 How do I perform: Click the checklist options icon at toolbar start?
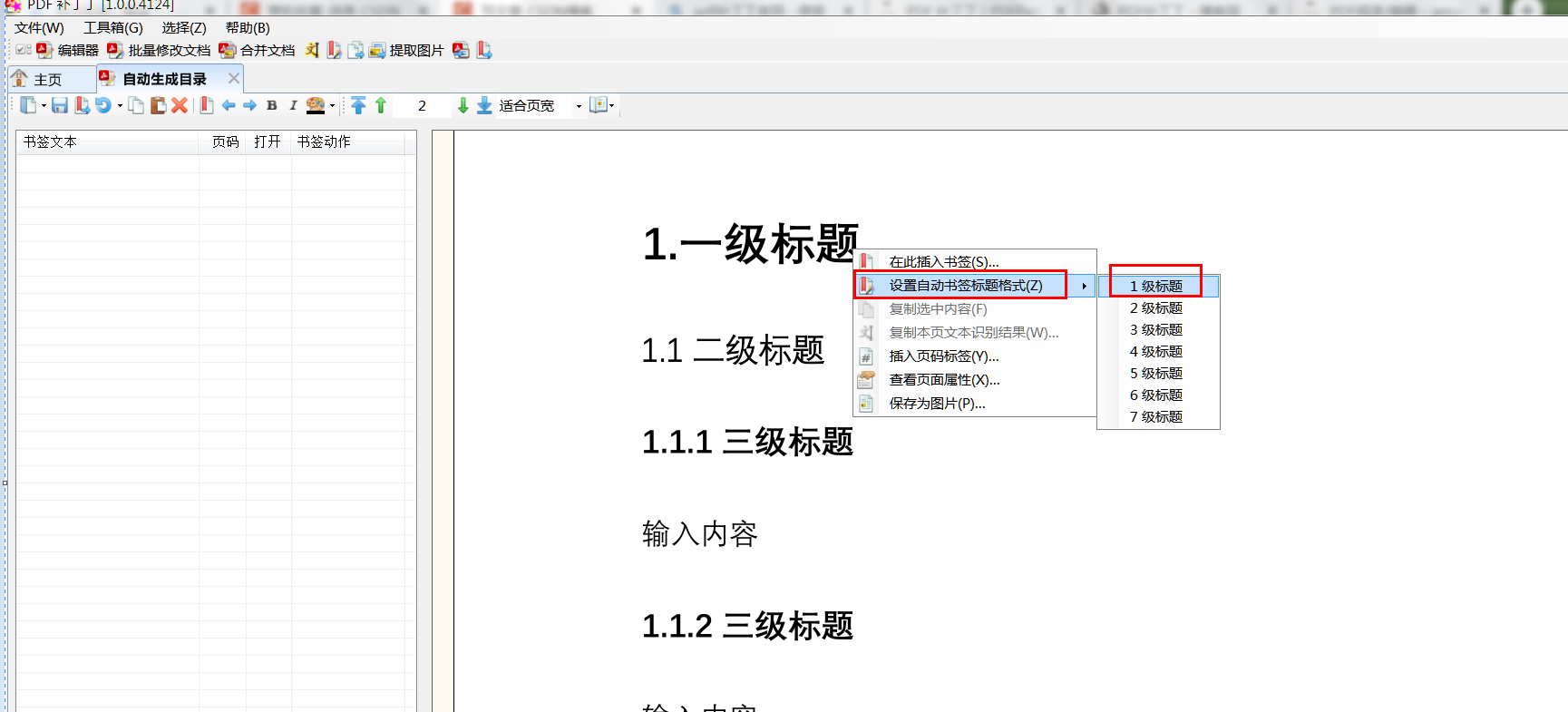[x=23, y=50]
